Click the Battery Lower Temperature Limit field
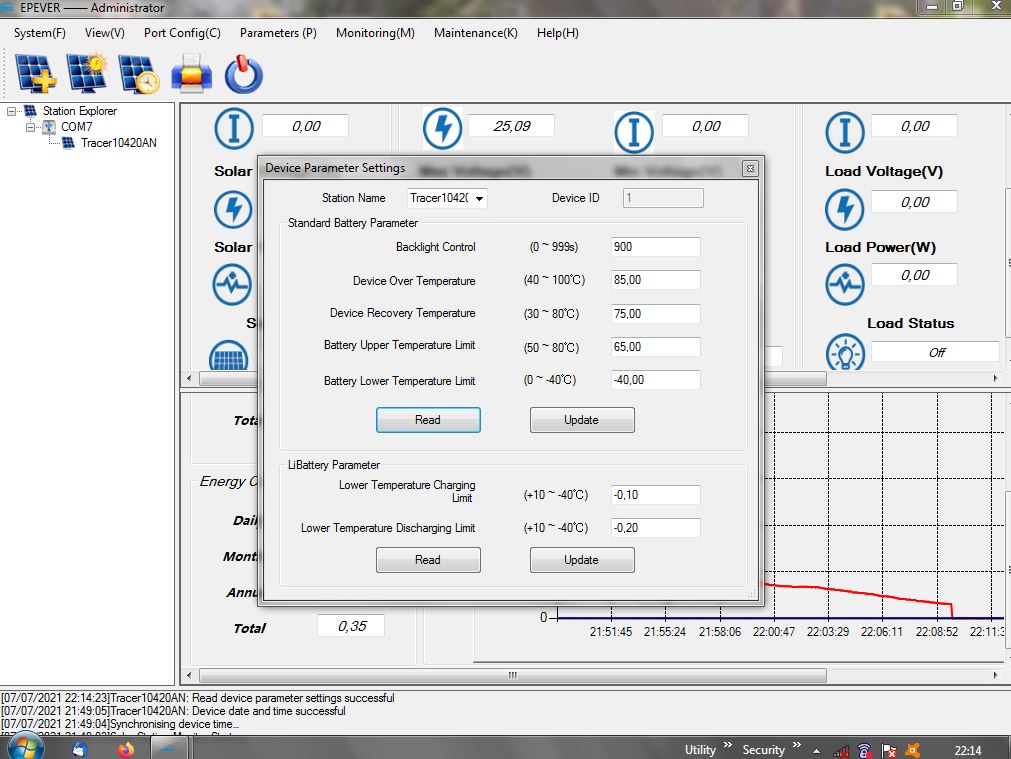 click(655, 380)
